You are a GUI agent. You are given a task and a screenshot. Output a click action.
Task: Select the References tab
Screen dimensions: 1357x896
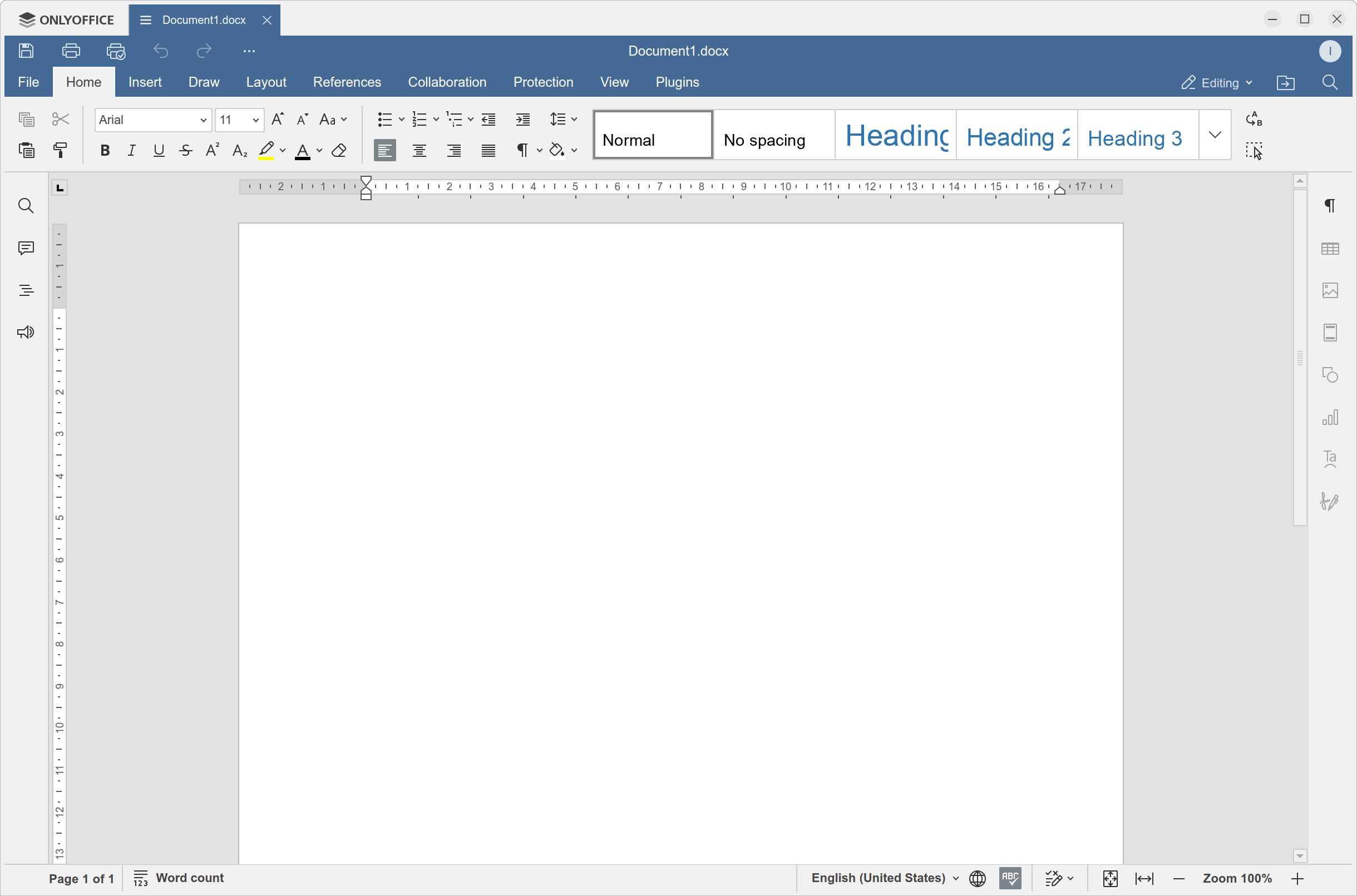tap(345, 82)
